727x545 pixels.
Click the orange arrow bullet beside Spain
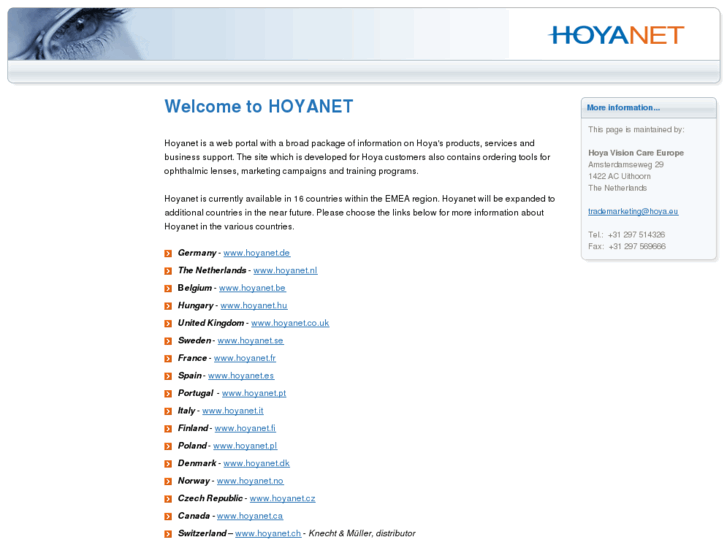tap(168, 376)
